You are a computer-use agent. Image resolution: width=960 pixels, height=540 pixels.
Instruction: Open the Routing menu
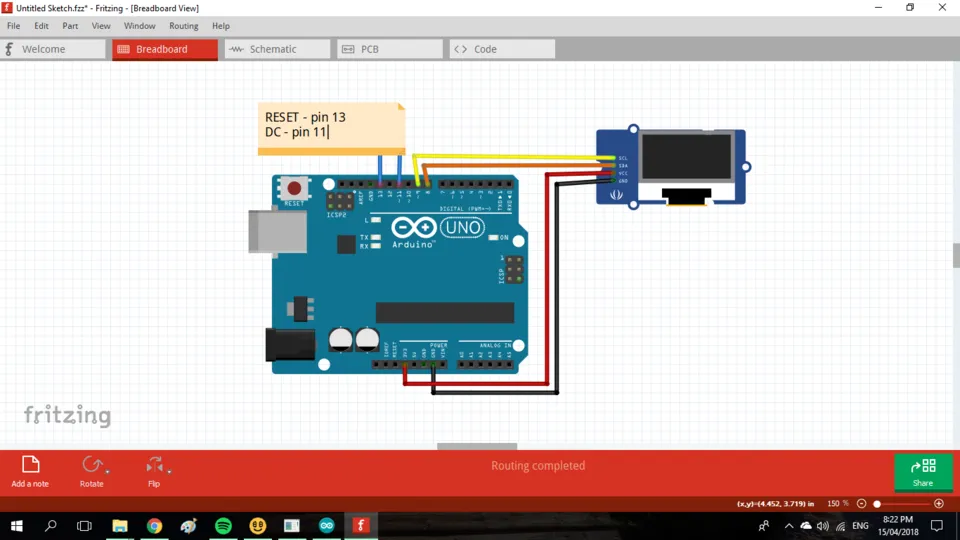tap(184, 26)
